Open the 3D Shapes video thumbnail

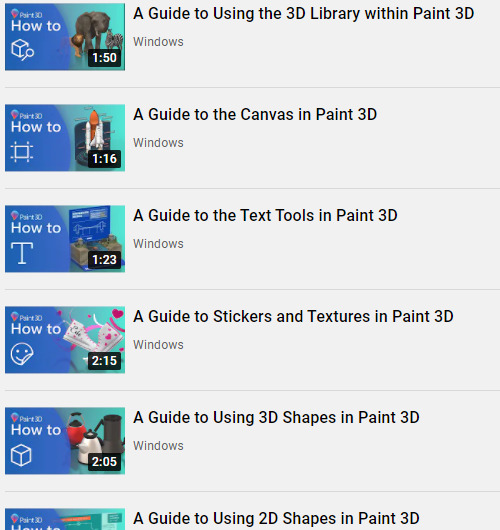65,441
